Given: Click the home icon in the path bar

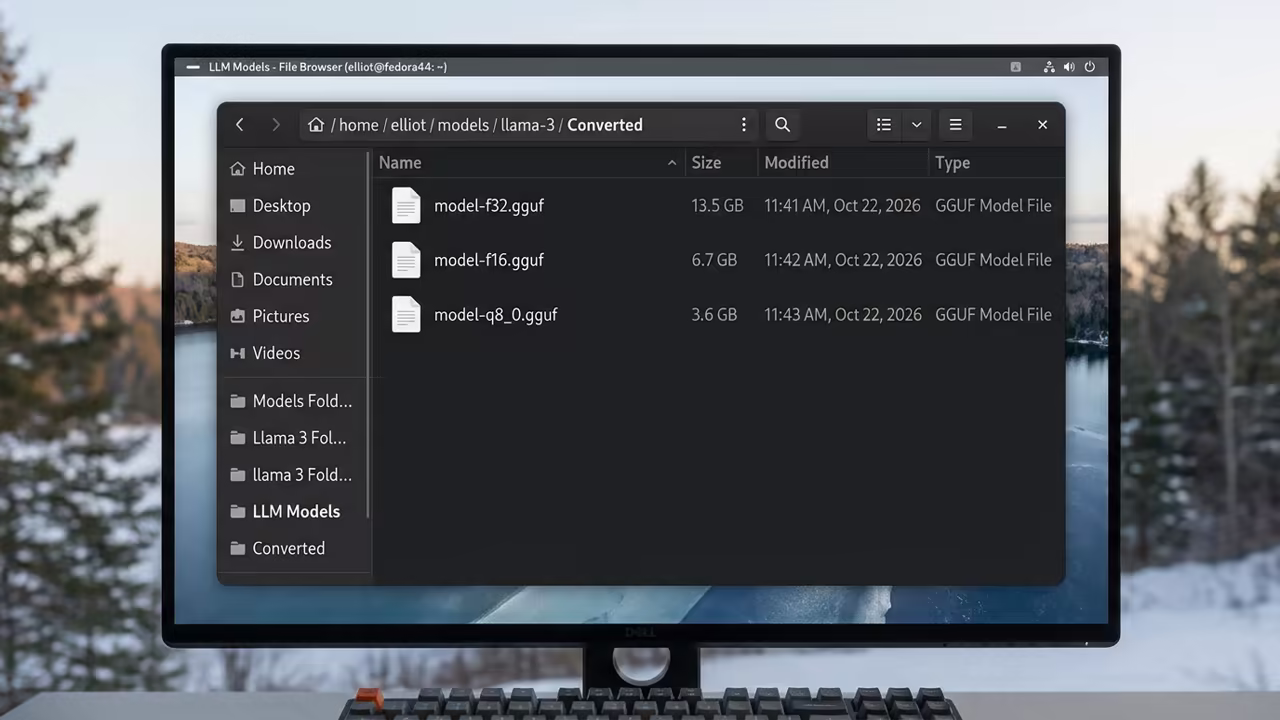Looking at the screenshot, I should (x=316, y=125).
